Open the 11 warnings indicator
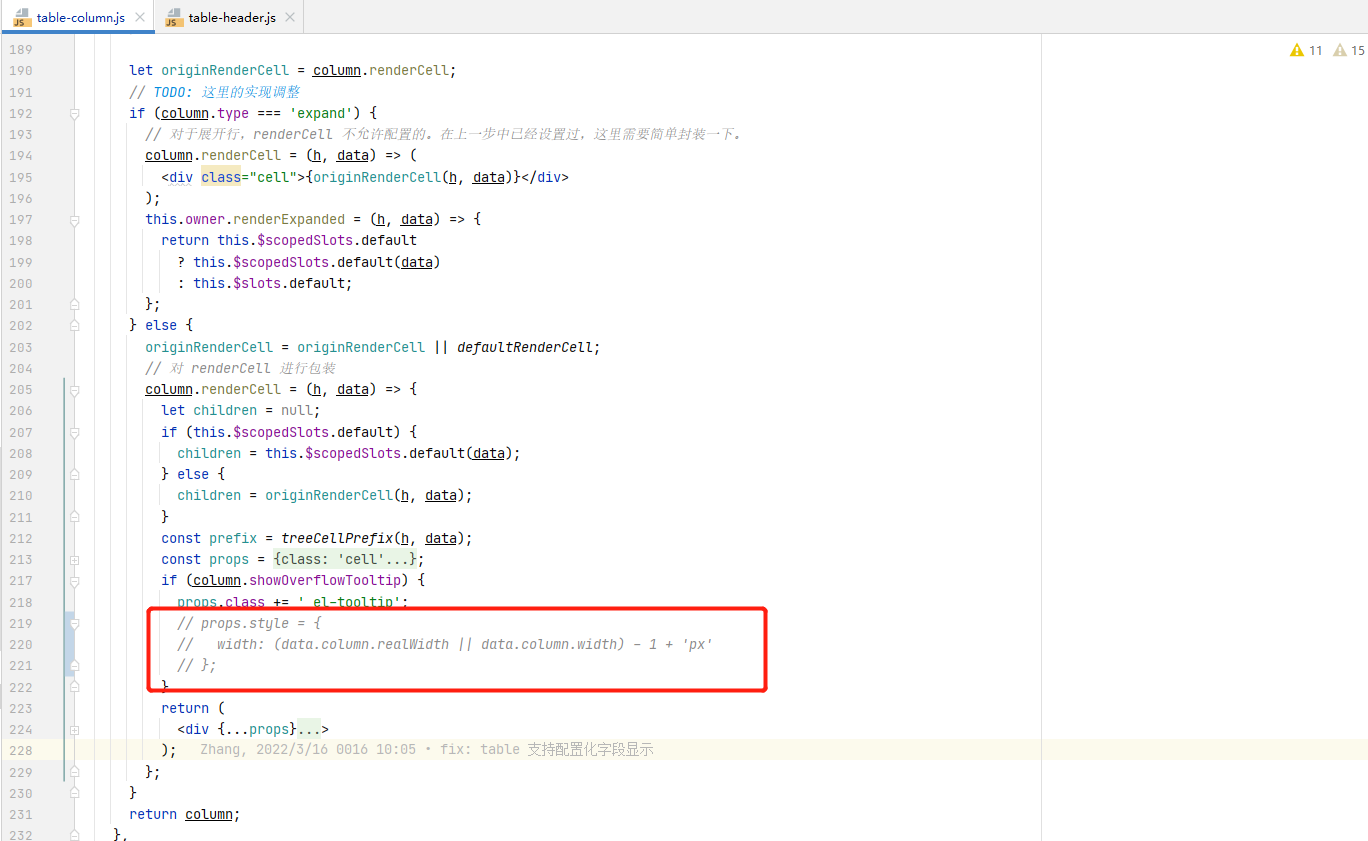 coord(1306,50)
